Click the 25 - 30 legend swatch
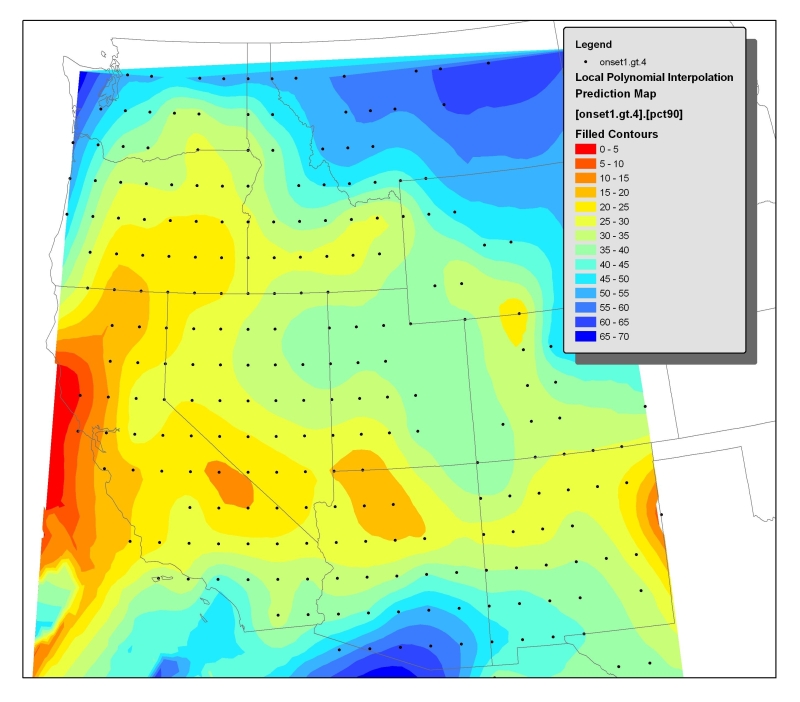 click(585, 221)
